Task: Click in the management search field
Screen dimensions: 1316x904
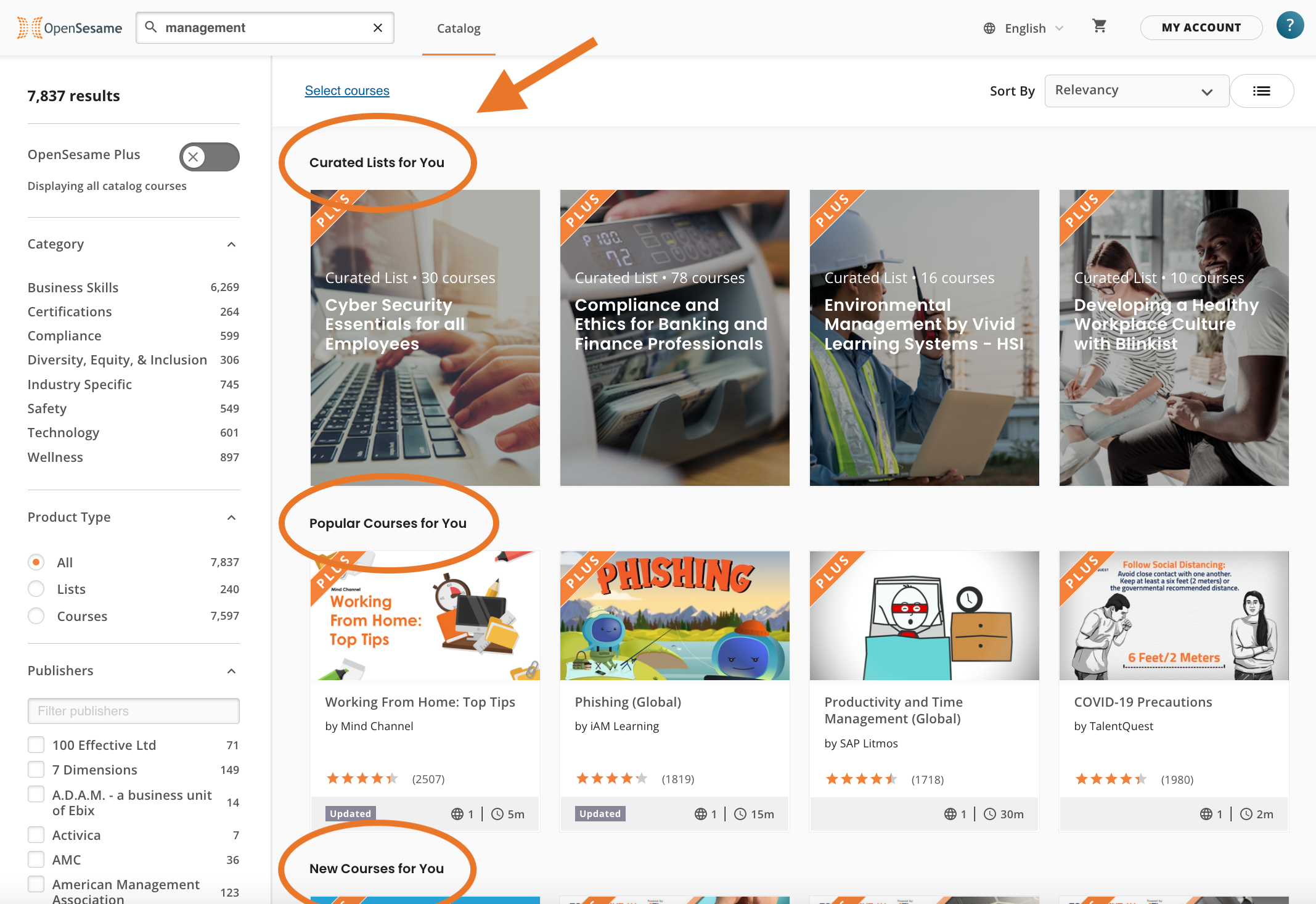Action: [265, 28]
